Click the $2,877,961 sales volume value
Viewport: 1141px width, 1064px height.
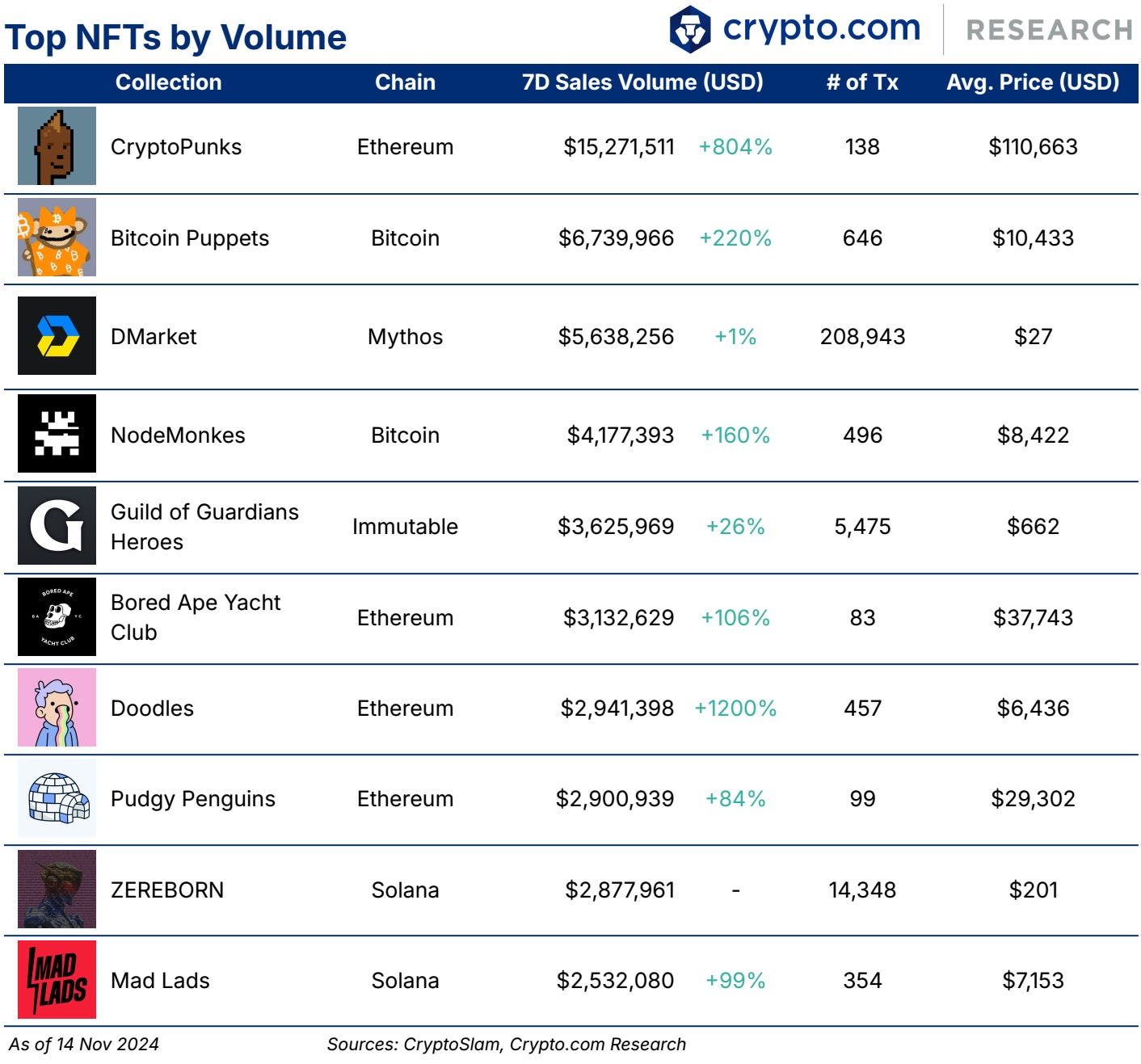pos(620,890)
